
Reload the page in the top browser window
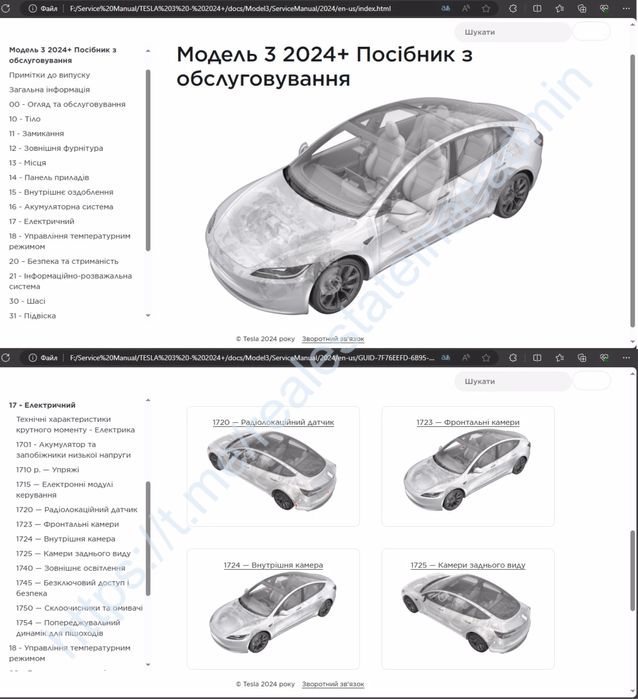click(x=6, y=8)
